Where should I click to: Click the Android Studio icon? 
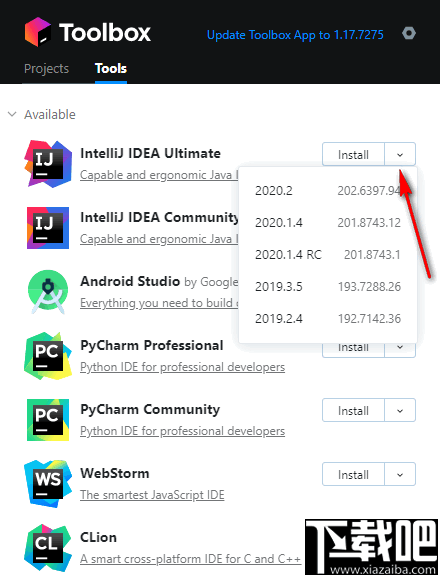tap(48, 292)
